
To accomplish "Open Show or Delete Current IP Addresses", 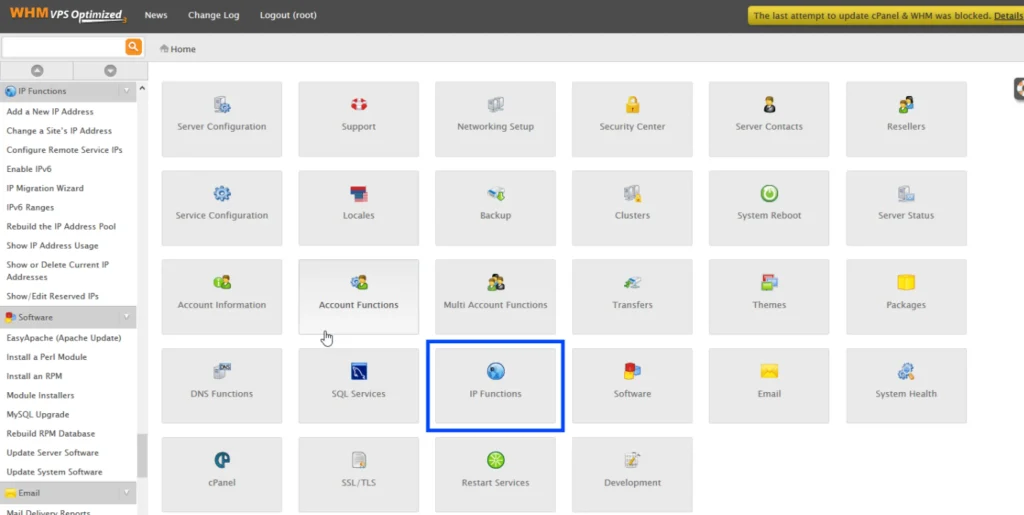I will point(57,271).
